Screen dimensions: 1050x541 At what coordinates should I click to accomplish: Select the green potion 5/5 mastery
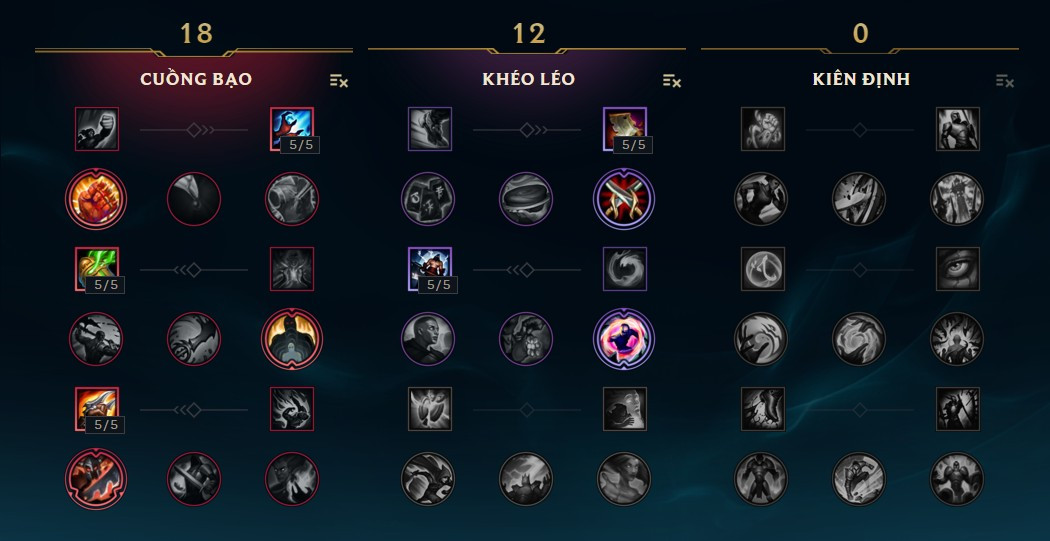97,269
